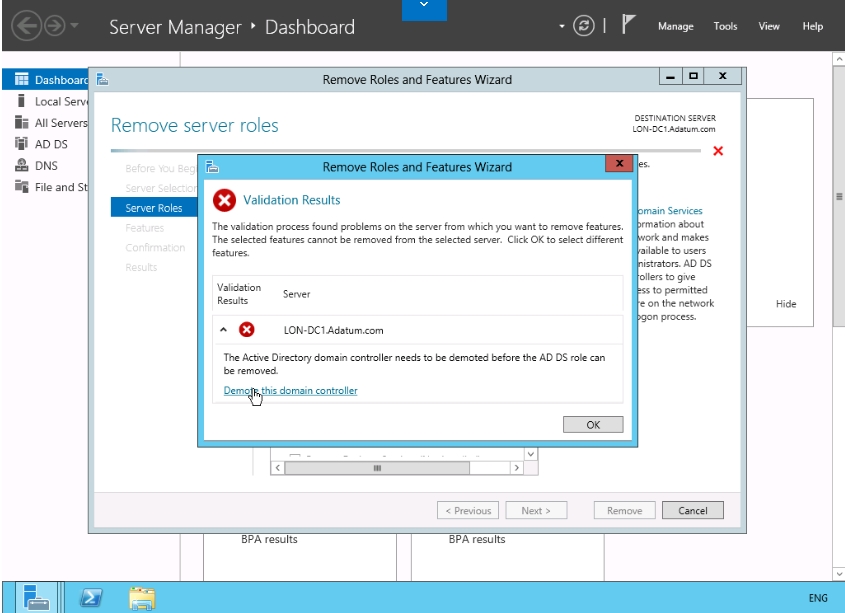Click the large Validation Results error icon
Viewport: 845px width, 613px height.
tap(224, 200)
